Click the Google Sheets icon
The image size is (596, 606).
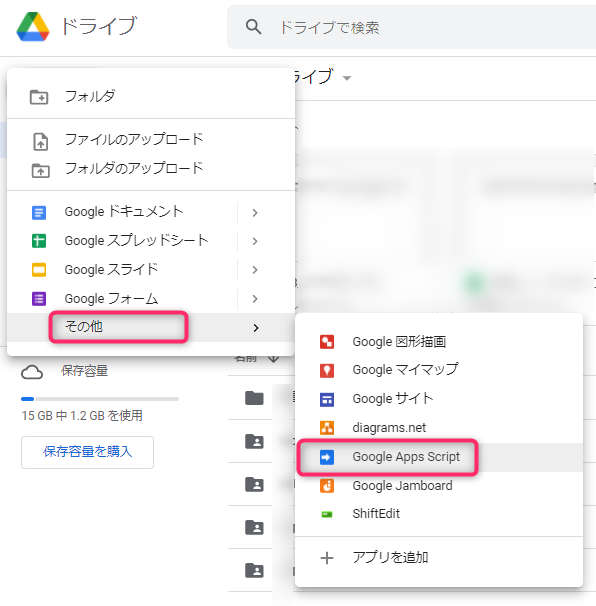pyautogui.click(x=39, y=241)
